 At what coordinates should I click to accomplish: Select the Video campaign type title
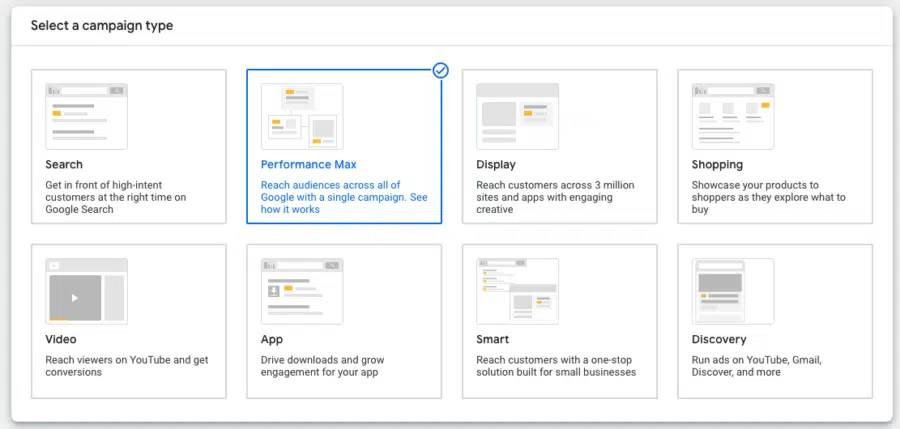pos(61,339)
